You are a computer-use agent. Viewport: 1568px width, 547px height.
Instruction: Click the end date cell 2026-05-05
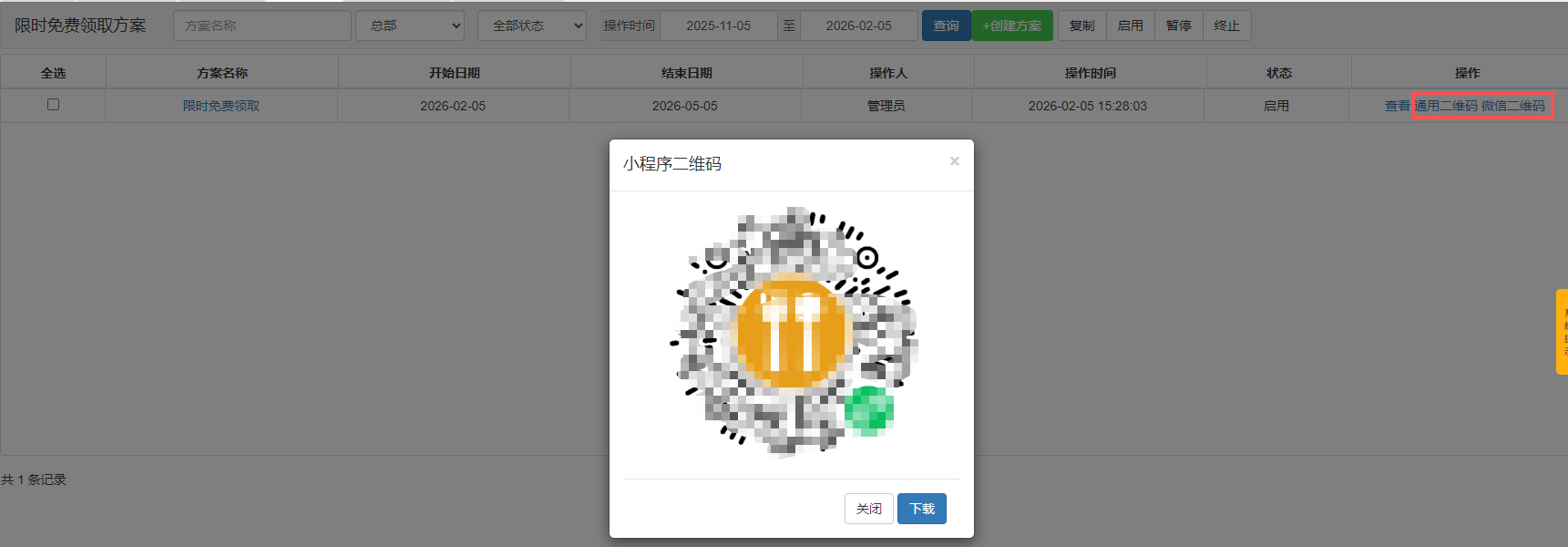(x=685, y=106)
